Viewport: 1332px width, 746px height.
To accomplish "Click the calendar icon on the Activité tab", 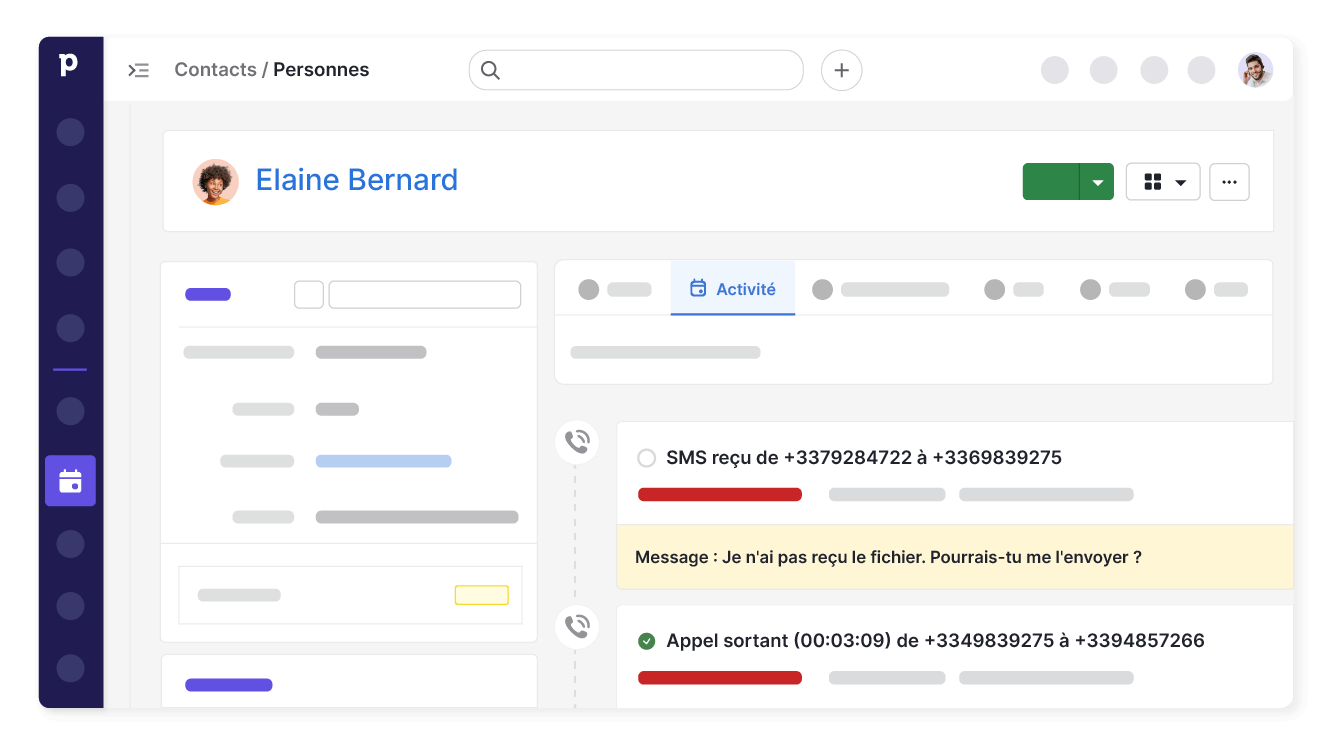I will pyautogui.click(x=696, y=288).
